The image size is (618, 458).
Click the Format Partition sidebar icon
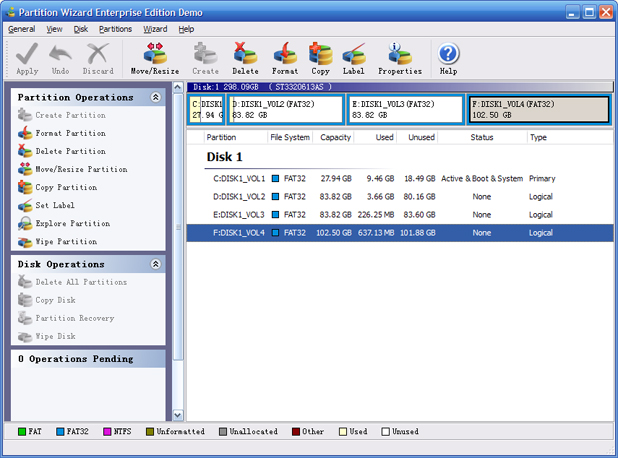[x=25, y=133]
